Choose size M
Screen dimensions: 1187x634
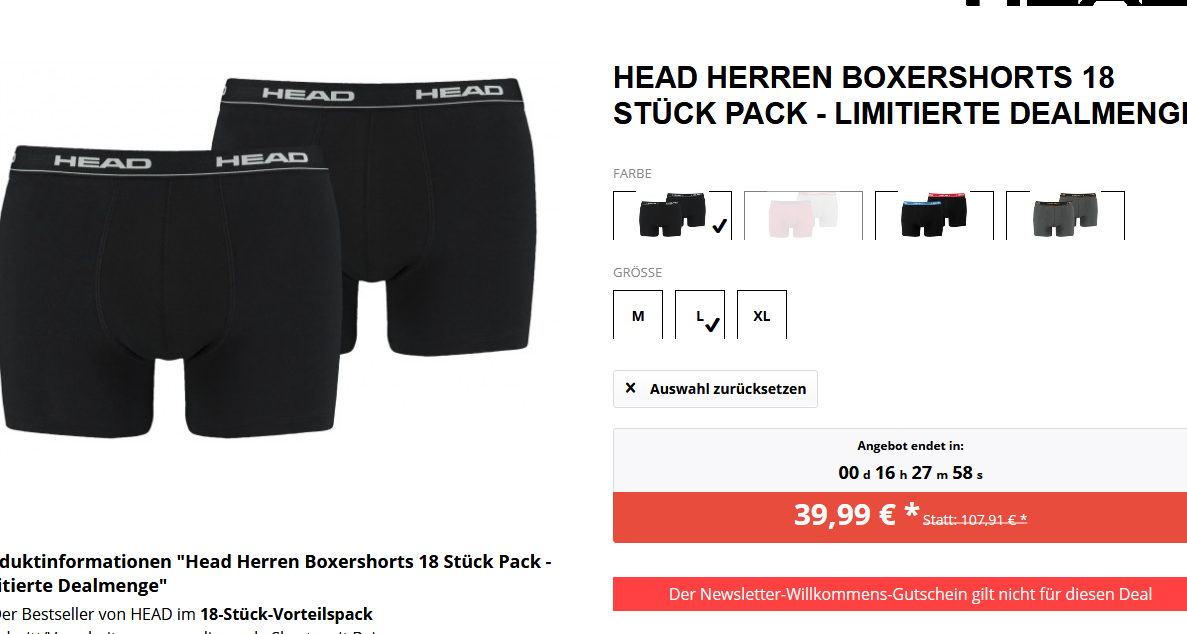pyautogui.click(x=638, y=314)
